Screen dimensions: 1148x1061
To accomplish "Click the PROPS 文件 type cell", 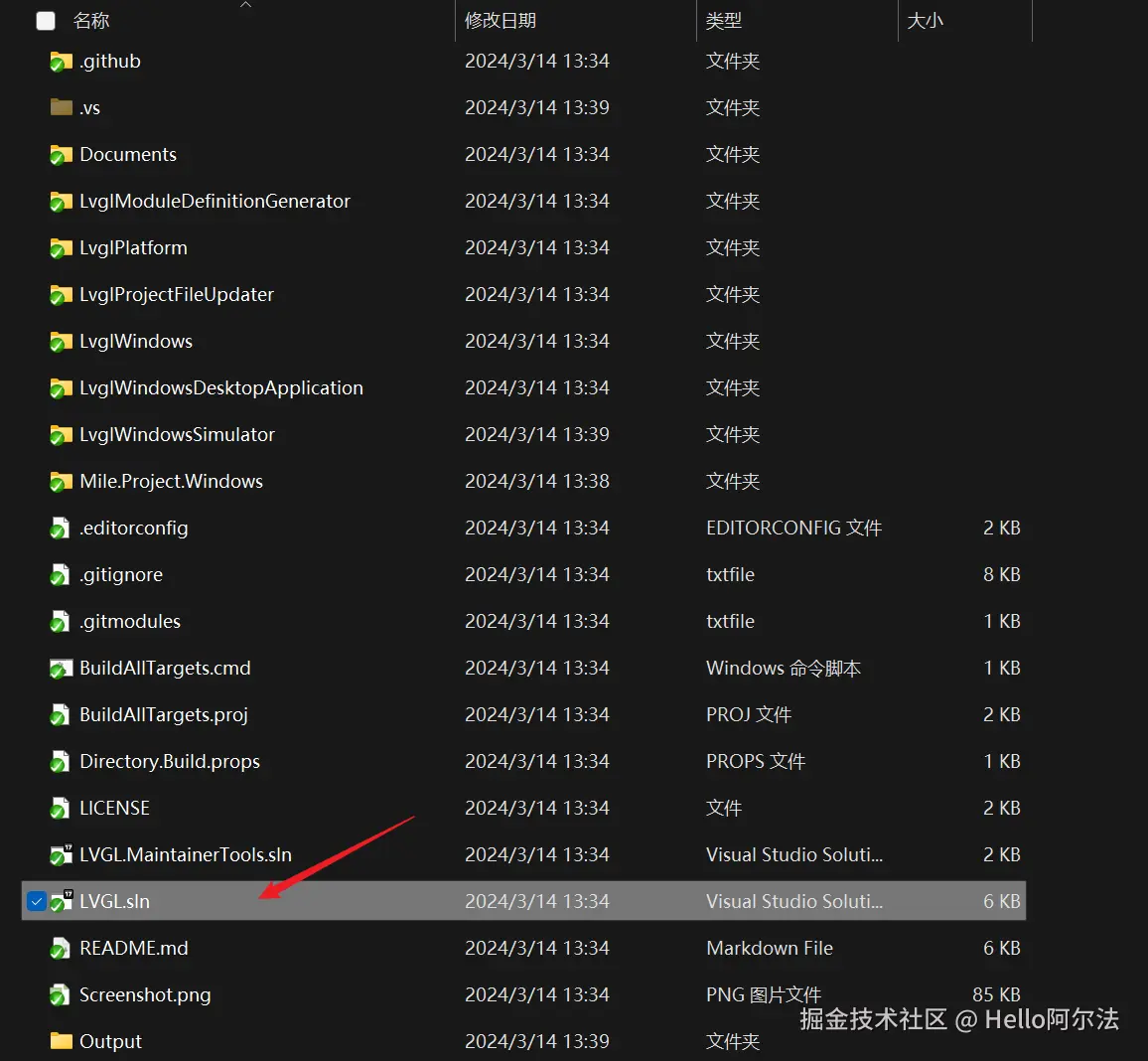I will click(x=756, y=762).
